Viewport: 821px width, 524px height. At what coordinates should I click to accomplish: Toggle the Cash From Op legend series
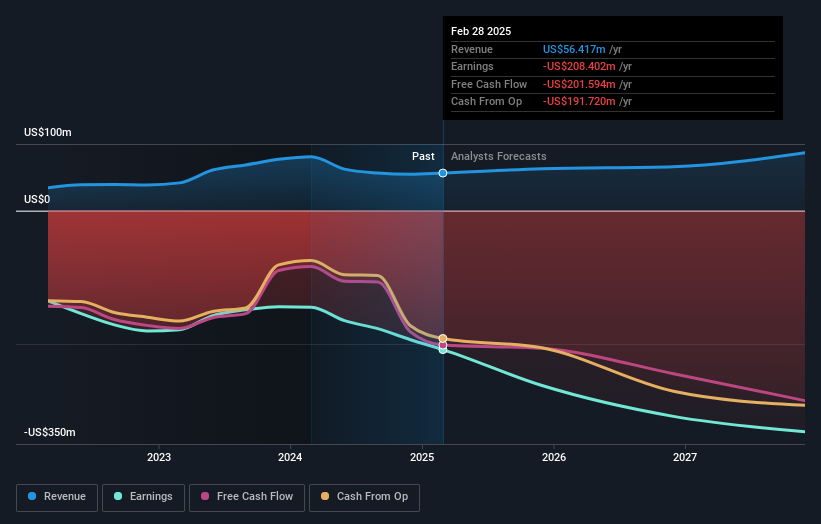[364, 497]
